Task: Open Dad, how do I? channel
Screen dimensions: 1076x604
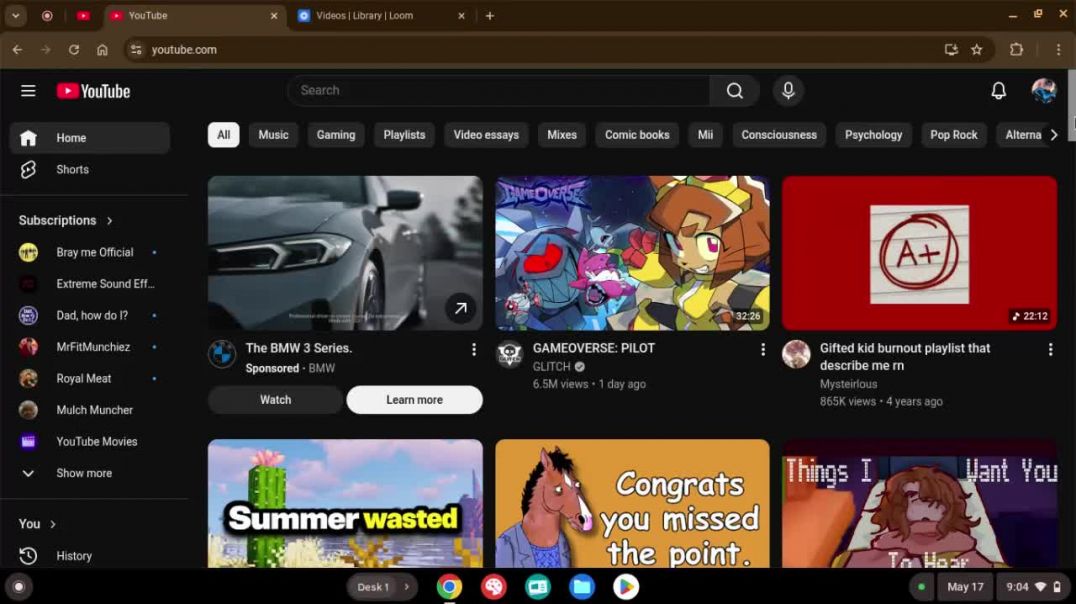Action: pos(90,316)
